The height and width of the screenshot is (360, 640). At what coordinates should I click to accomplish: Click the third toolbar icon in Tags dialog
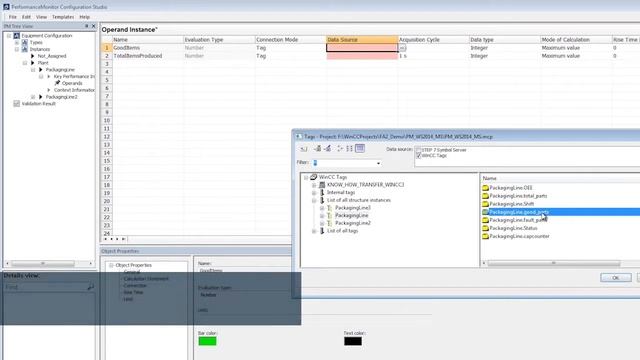[x=327, y=149]
